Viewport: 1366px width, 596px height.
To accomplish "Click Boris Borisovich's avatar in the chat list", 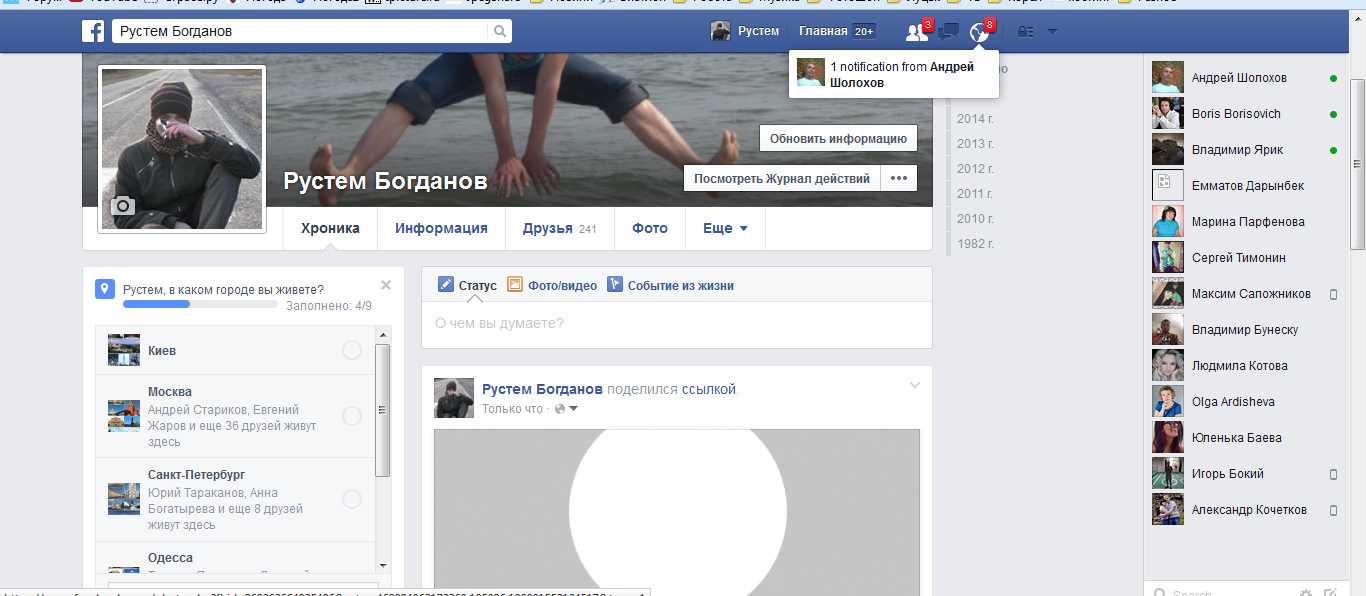I will point(1168,114).
